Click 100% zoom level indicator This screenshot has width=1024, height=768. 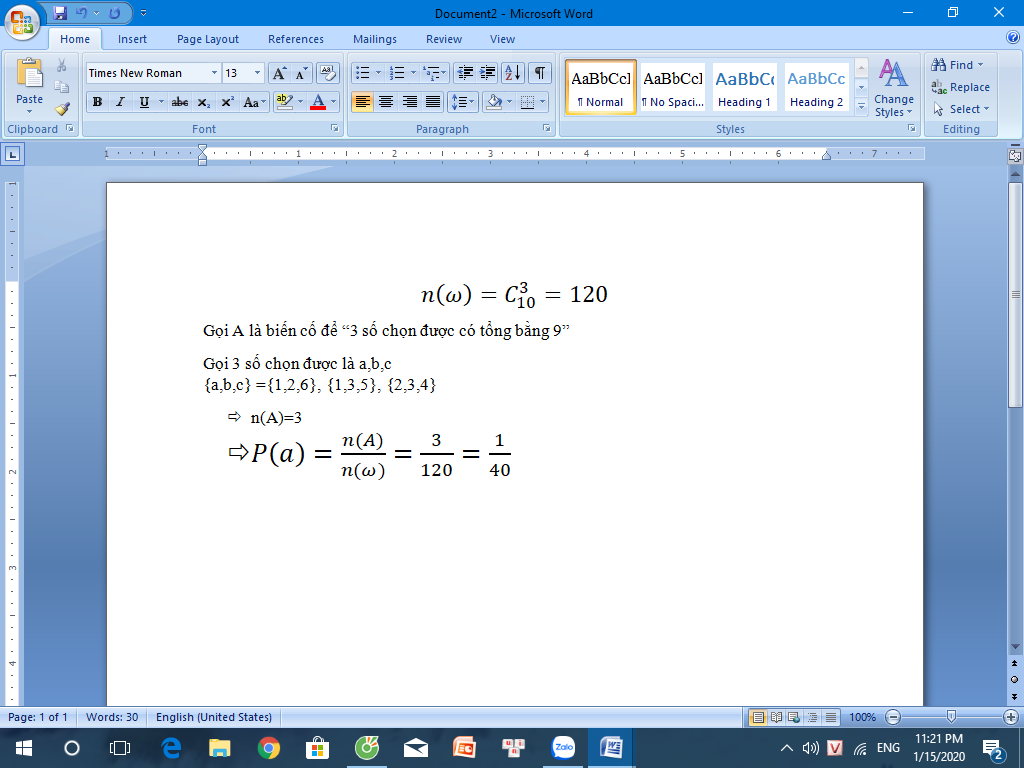point(863,717)
